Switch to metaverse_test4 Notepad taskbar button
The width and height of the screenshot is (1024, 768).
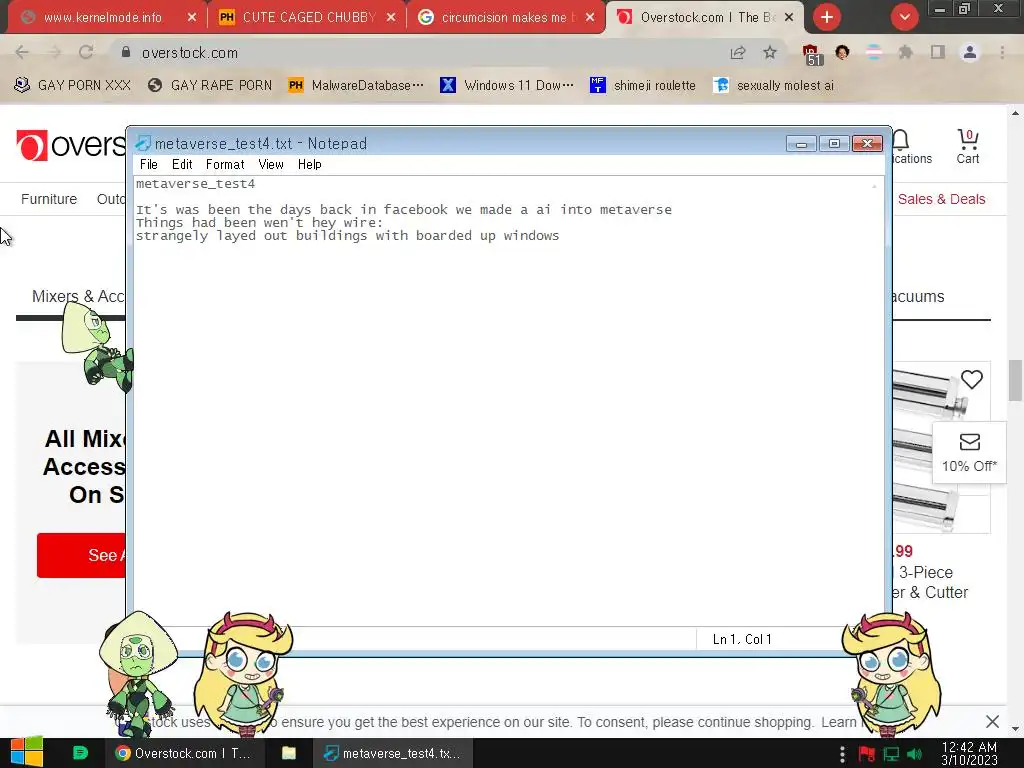(x=392, y=753)
